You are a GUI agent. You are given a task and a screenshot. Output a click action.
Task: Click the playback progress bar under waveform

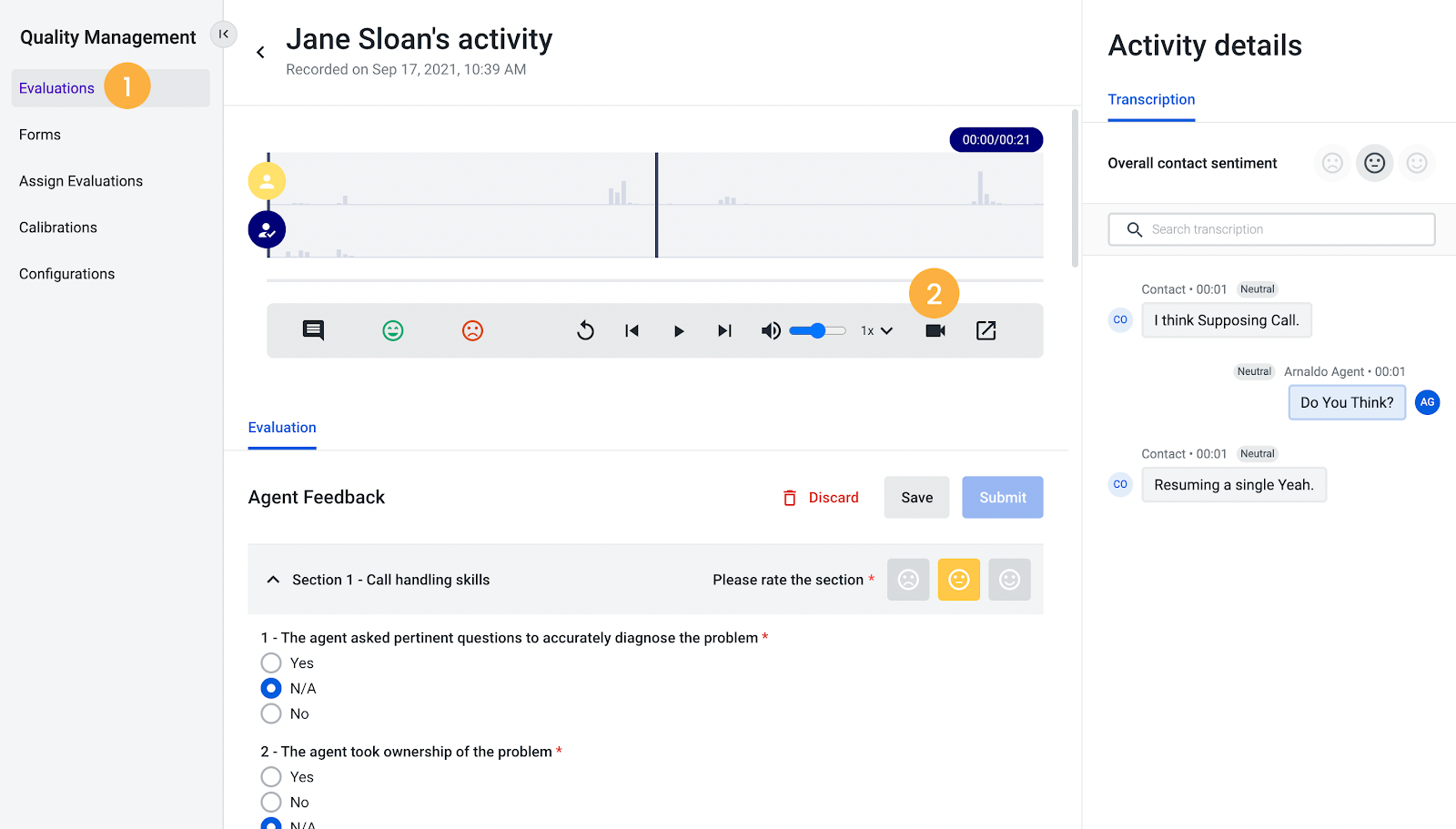(655, 280)
